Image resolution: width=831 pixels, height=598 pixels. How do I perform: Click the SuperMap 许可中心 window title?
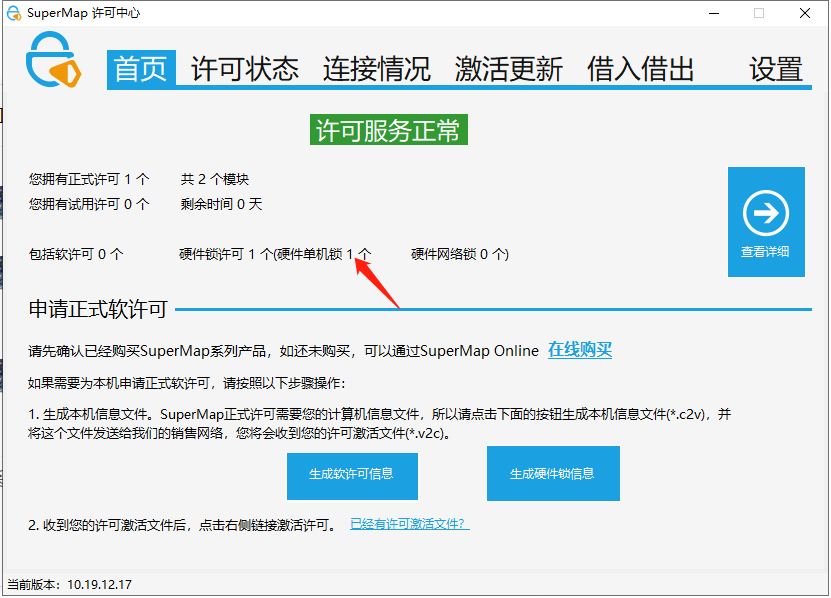(x=83, y=13)
